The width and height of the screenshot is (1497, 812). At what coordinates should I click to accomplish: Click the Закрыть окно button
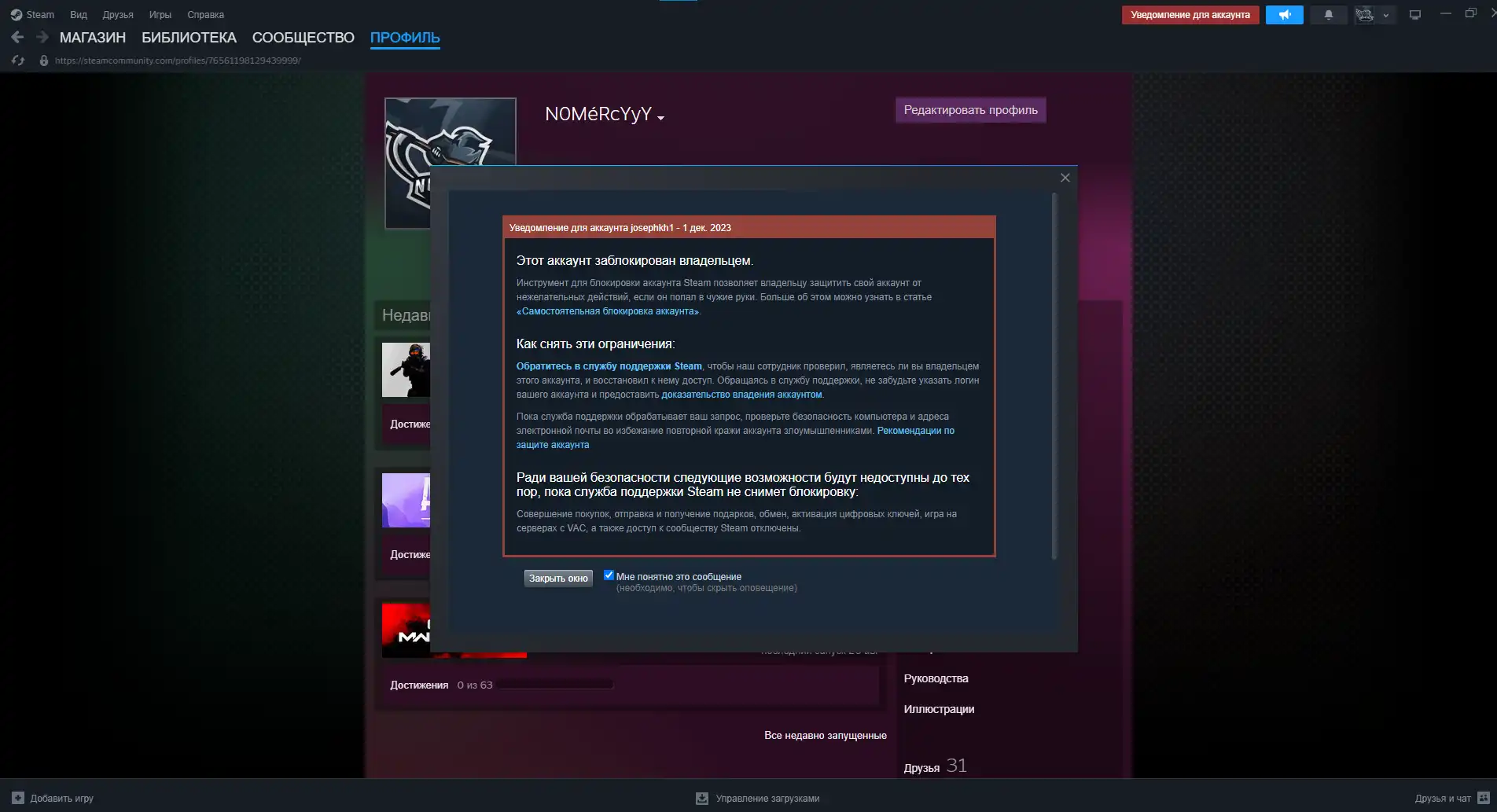click(x=558, y=579)
